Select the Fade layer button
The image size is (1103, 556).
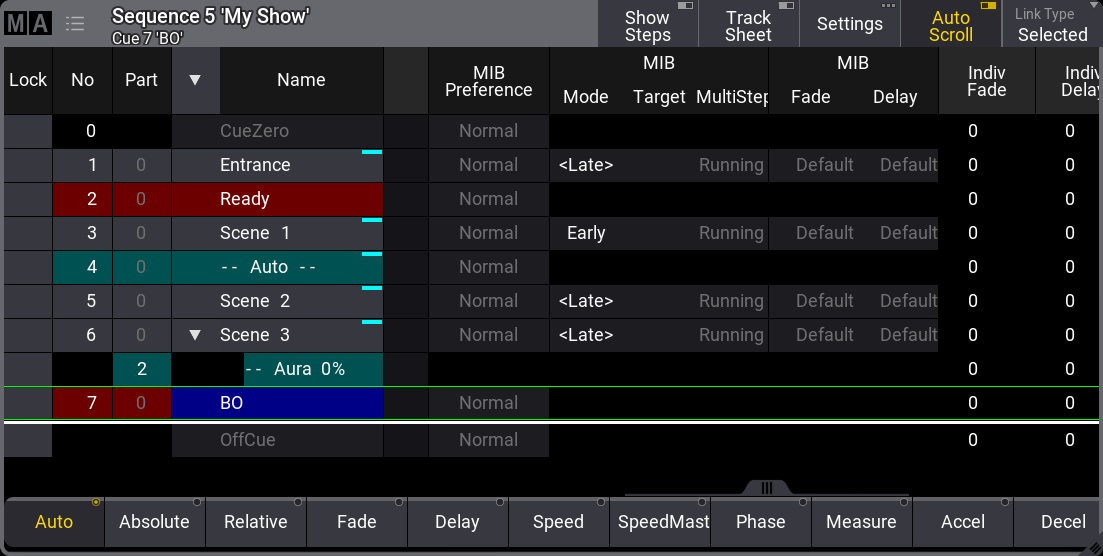pos(356,521)
